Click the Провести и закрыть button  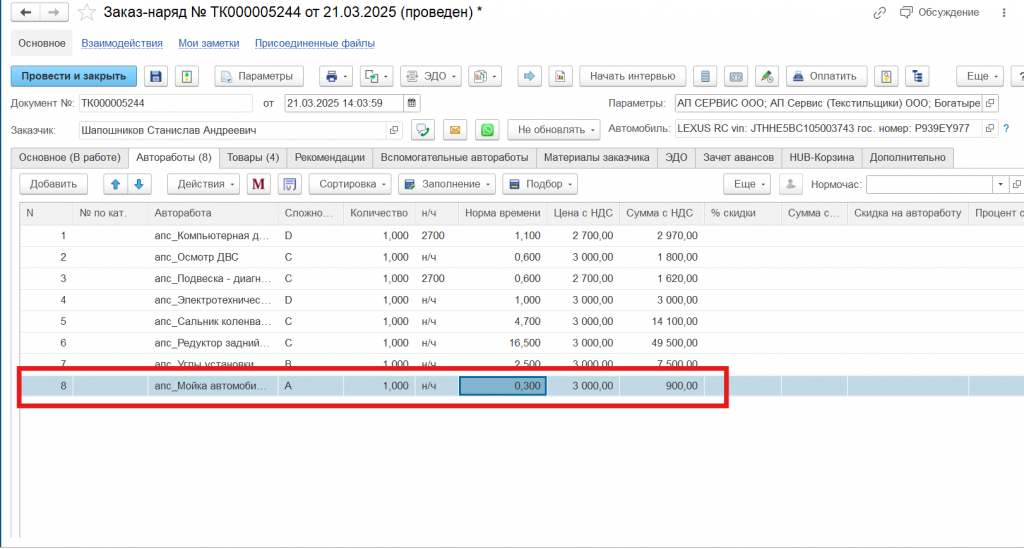(x=73, y=76)
